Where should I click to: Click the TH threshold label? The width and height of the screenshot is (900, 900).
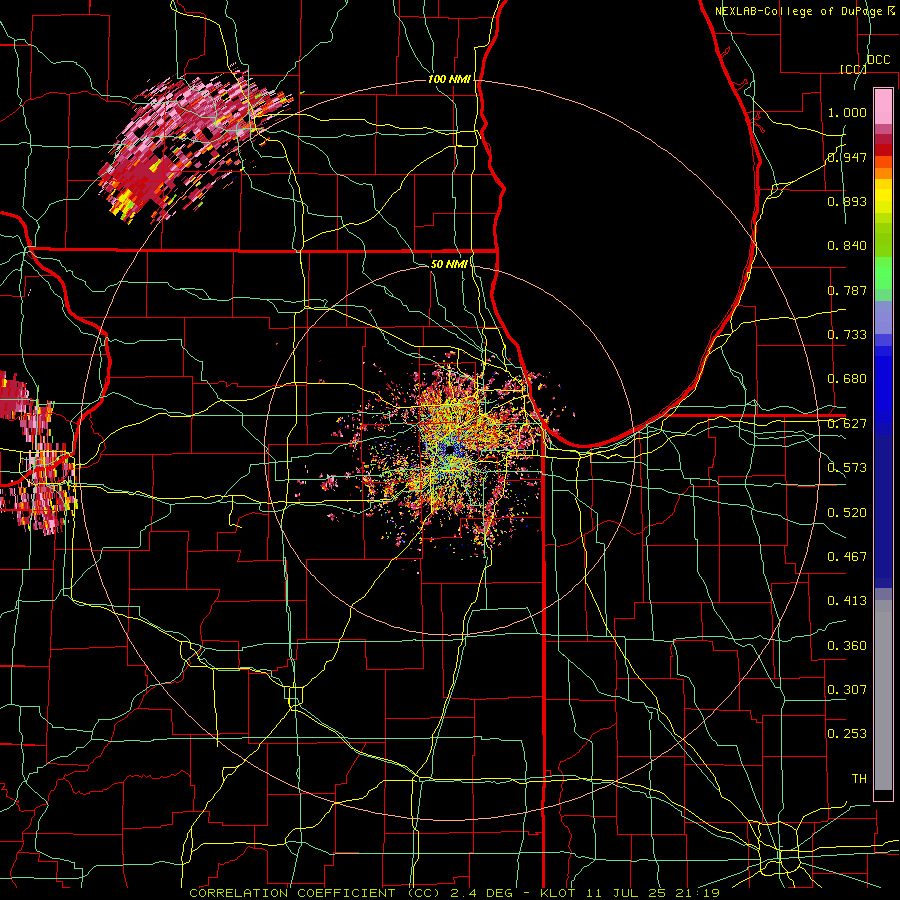(859, 779)
